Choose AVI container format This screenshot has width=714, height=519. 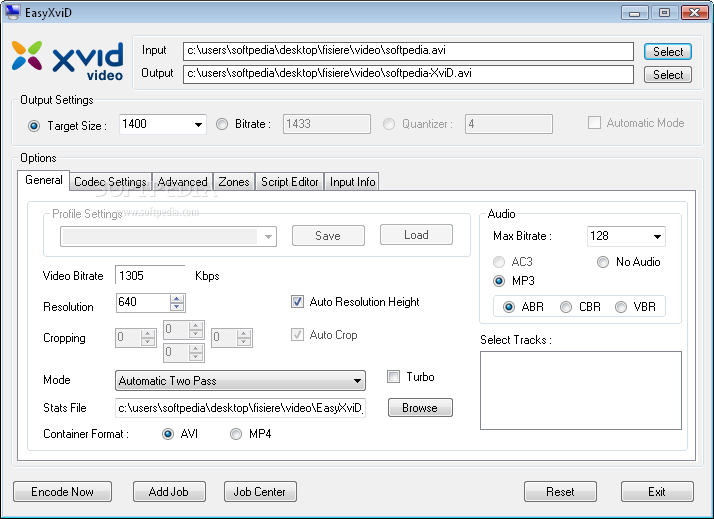pos(168,434)
